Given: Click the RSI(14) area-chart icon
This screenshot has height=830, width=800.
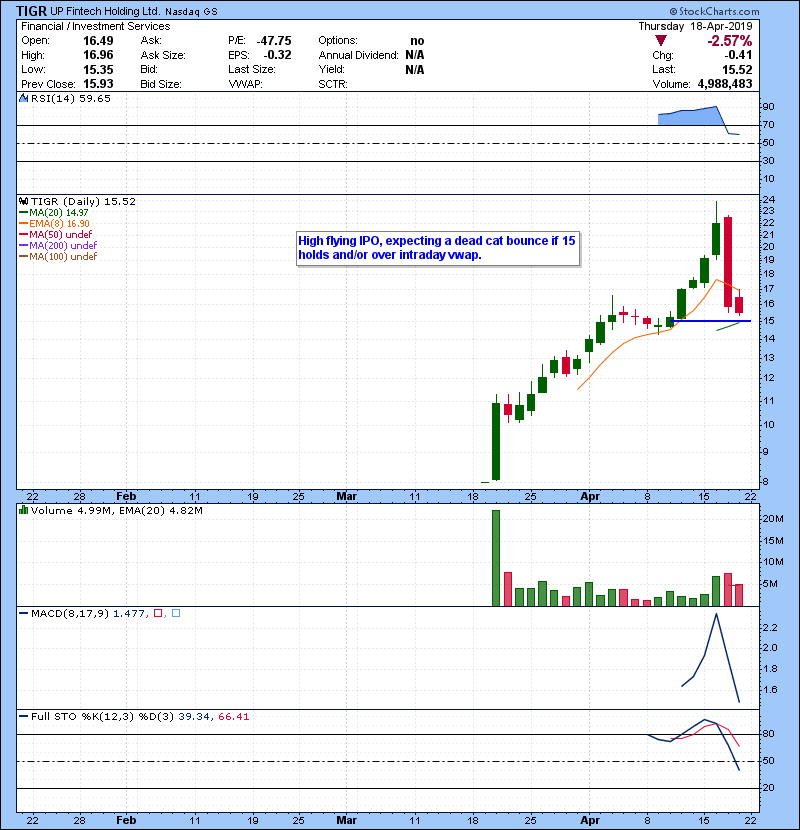Looking at the screenshot, I should (22, 99).
